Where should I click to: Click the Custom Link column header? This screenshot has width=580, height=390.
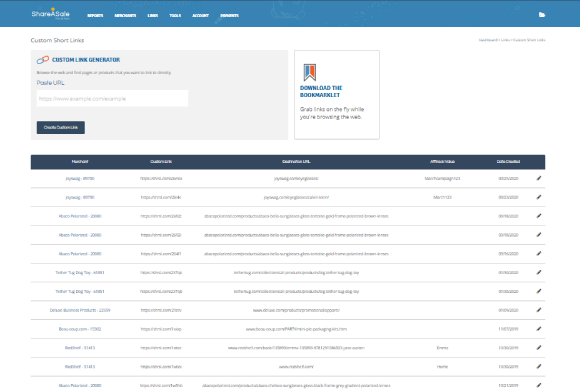[x=161, y=162]
